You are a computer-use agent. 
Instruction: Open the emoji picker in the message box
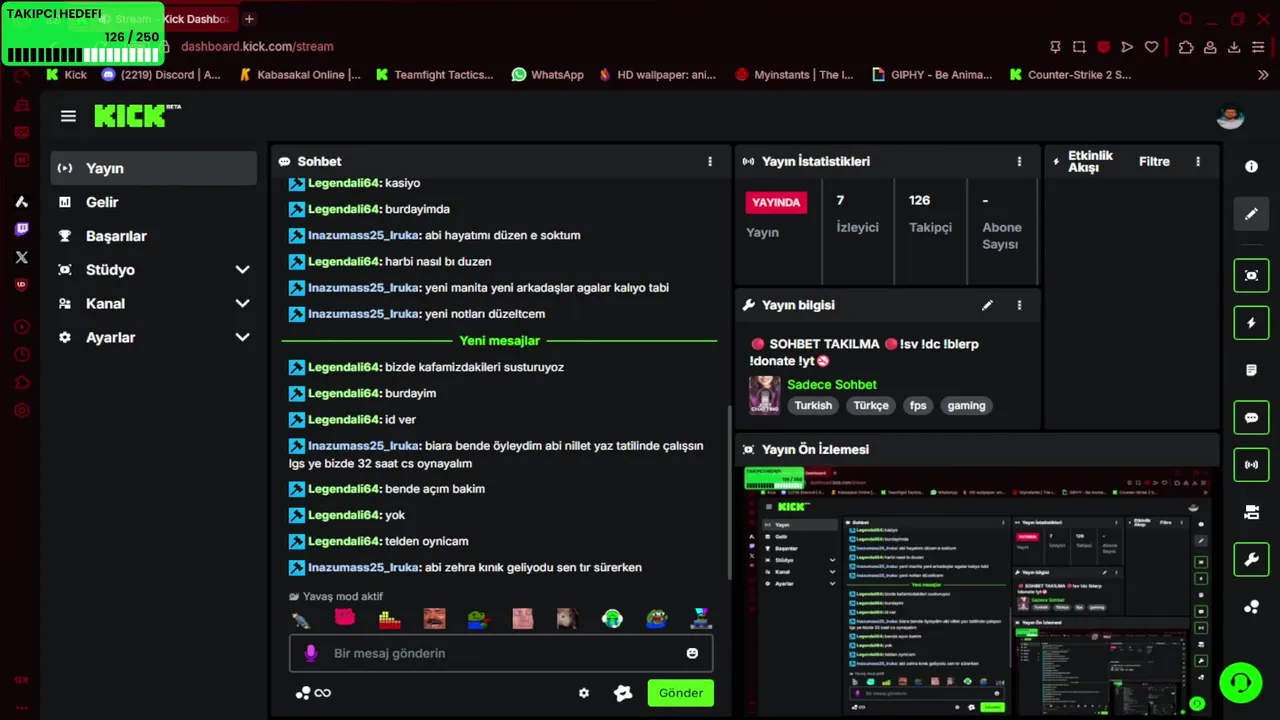(x=692, y=653)
